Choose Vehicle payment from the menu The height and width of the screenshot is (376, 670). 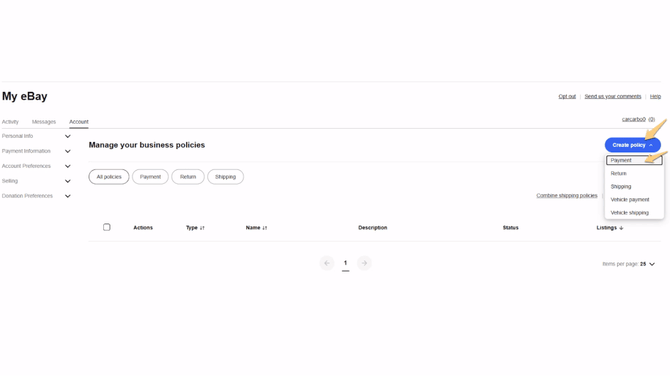(634, 200)
